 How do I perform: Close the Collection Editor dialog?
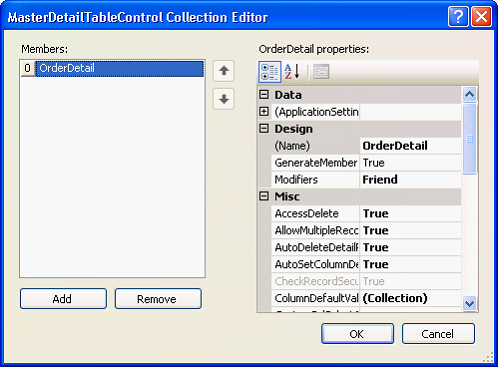click(481, 16)
